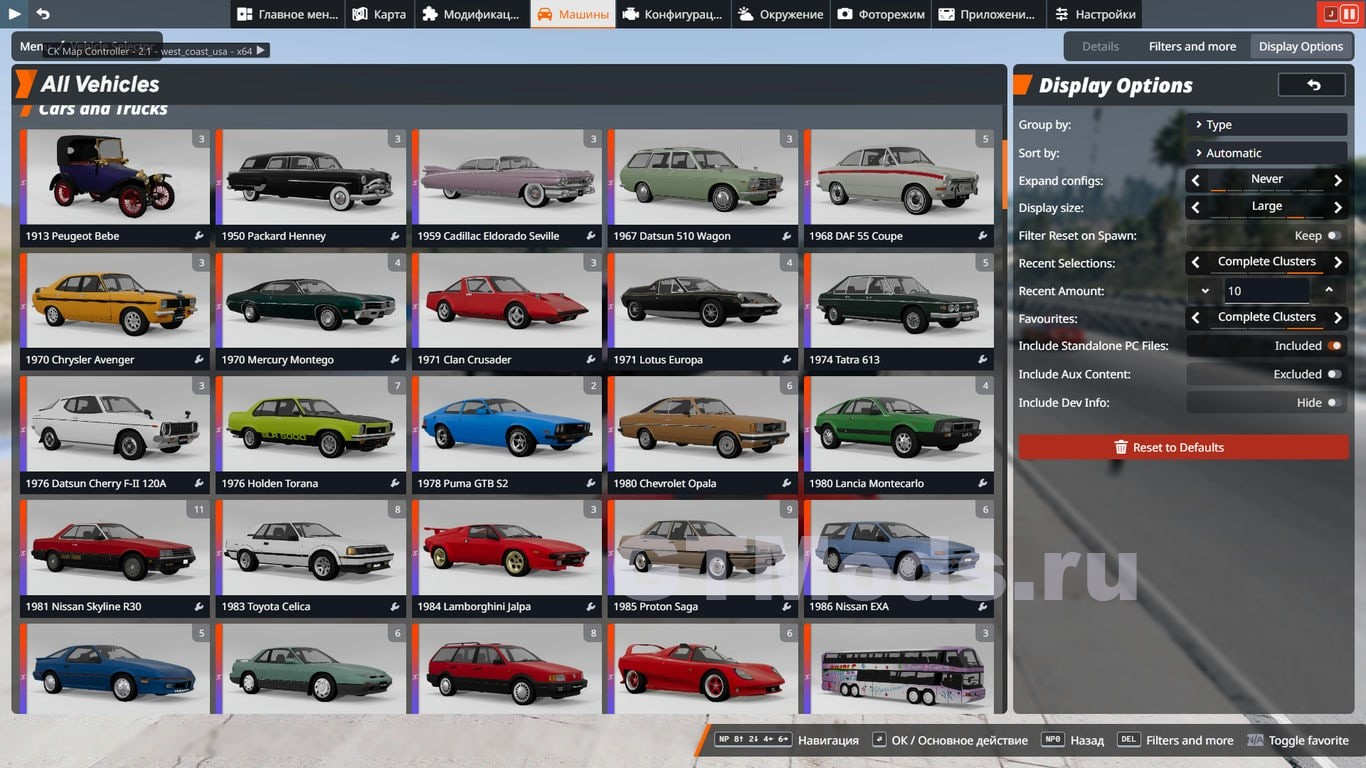The width and height of the screenshot is (1366, 768).
Task: Click wrench icon on 1974 Tatra 613
Action: click(982, 360)
